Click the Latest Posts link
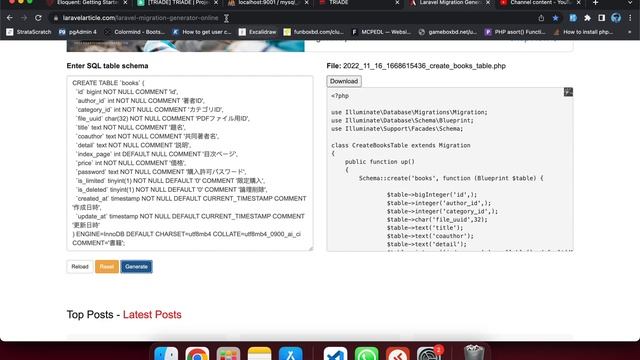The width and height of the screenshot is (640, 360). [152, 315]
